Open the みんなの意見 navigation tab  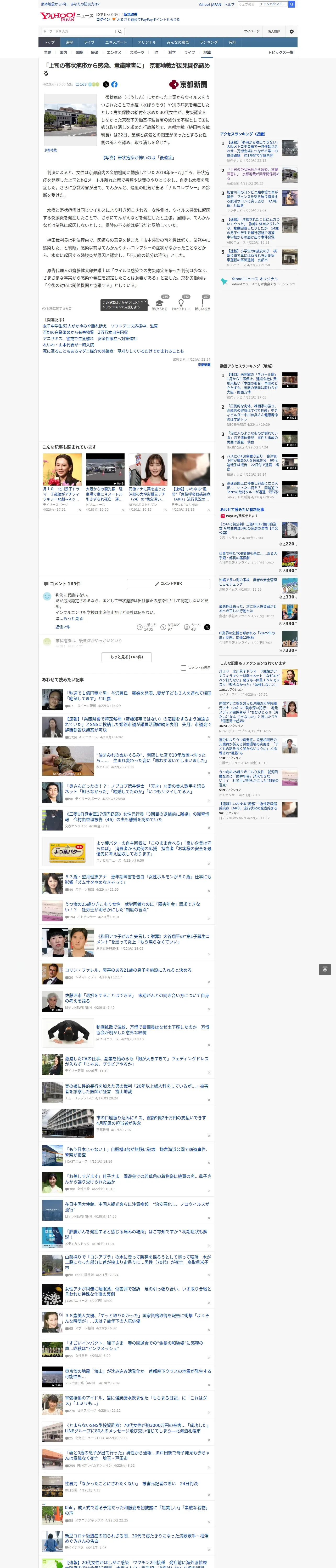(178, 43)
